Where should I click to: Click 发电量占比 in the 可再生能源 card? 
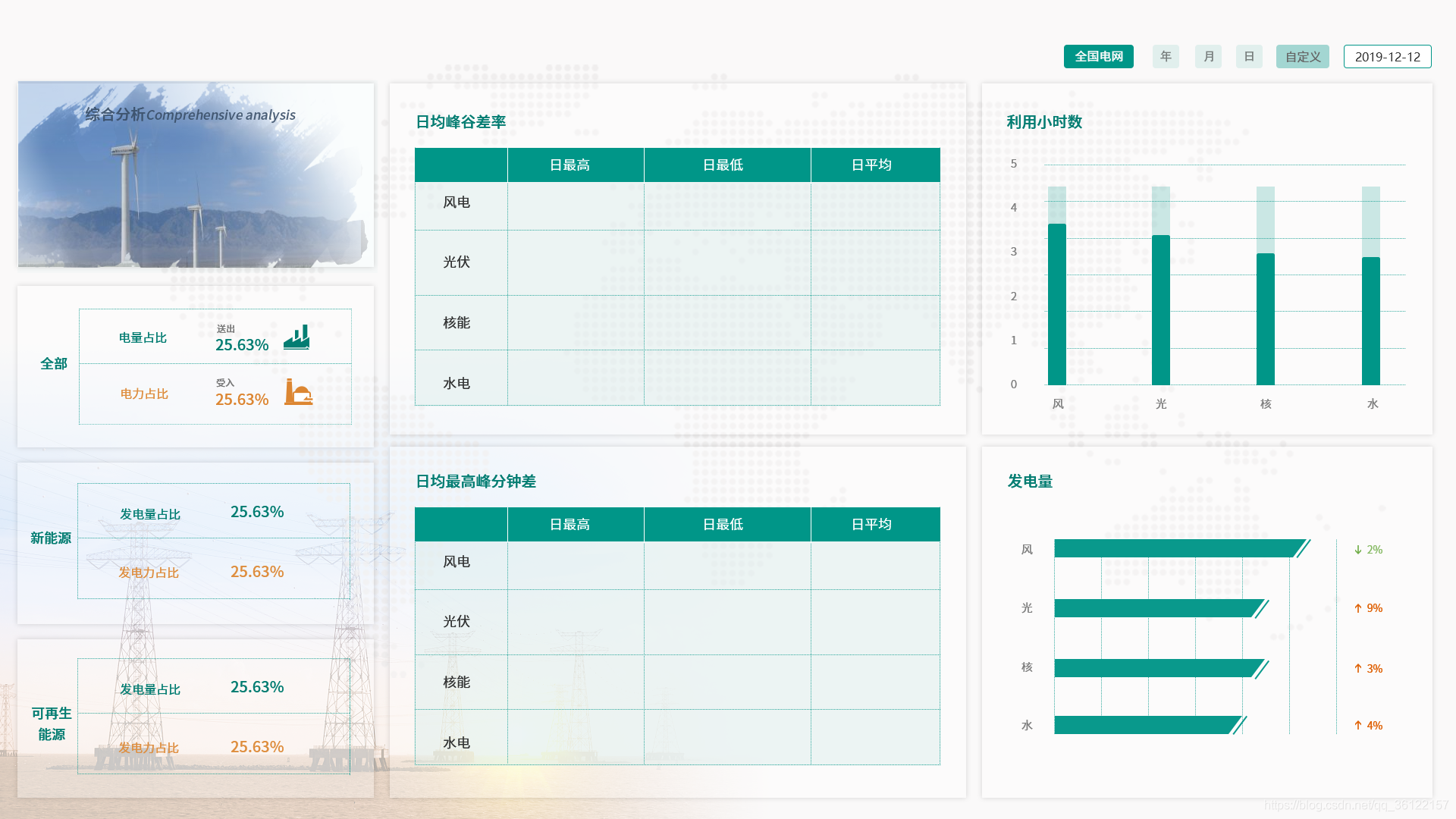click(x=150, y=689)
